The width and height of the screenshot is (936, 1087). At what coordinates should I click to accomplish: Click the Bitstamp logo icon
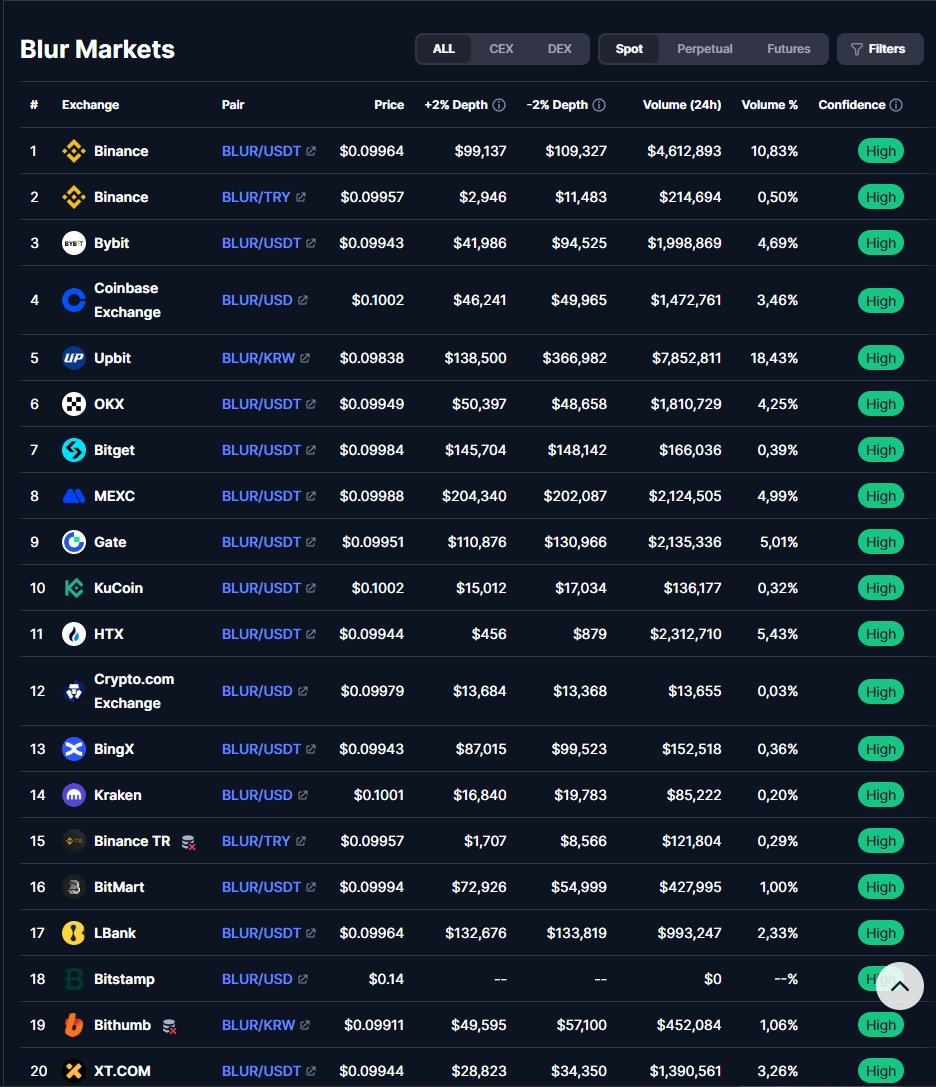(x=73, y=979)
